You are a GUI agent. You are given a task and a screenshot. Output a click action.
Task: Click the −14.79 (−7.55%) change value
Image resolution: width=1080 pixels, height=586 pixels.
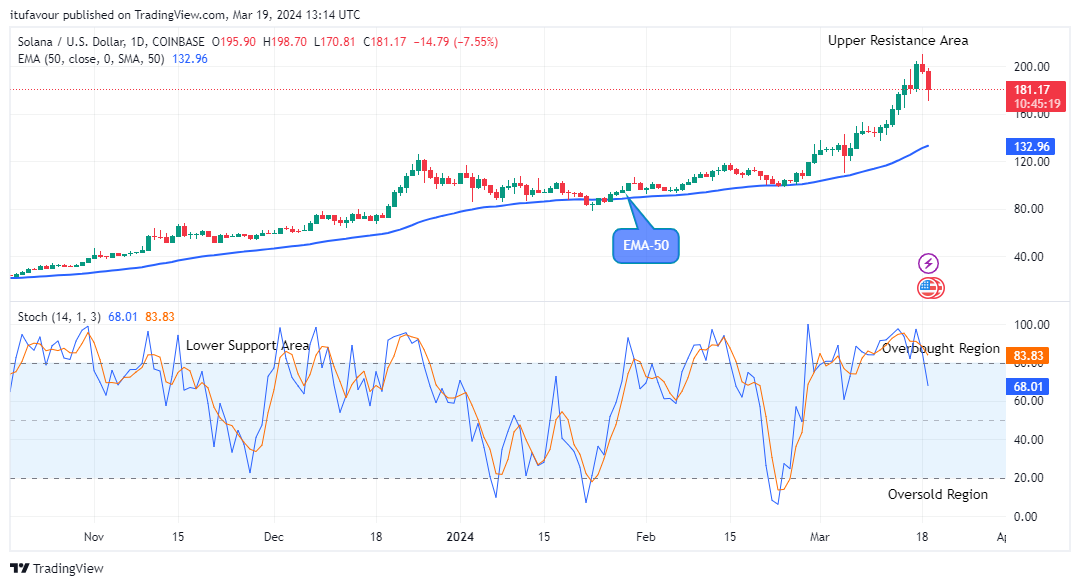tap(455, 42)
